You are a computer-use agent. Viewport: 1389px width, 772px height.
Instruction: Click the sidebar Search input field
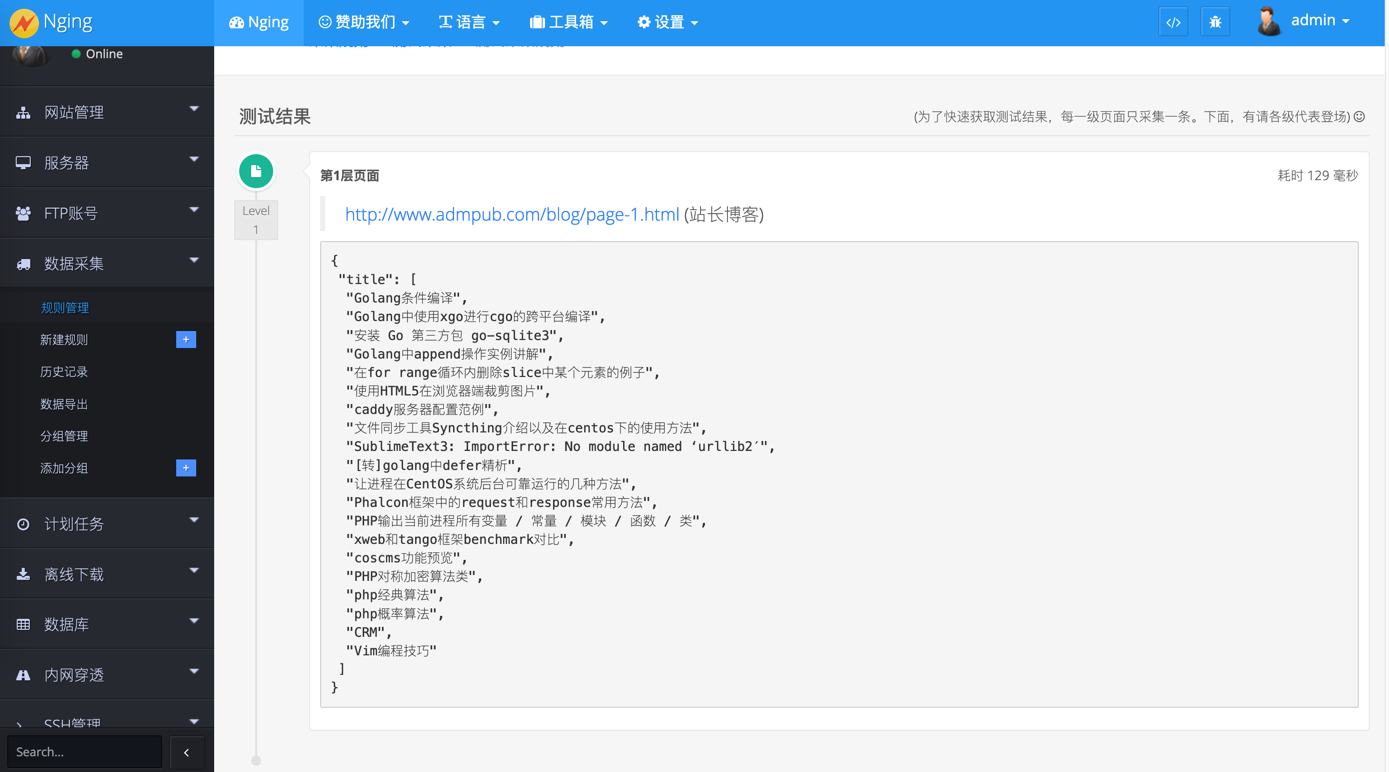click(84, 752)
